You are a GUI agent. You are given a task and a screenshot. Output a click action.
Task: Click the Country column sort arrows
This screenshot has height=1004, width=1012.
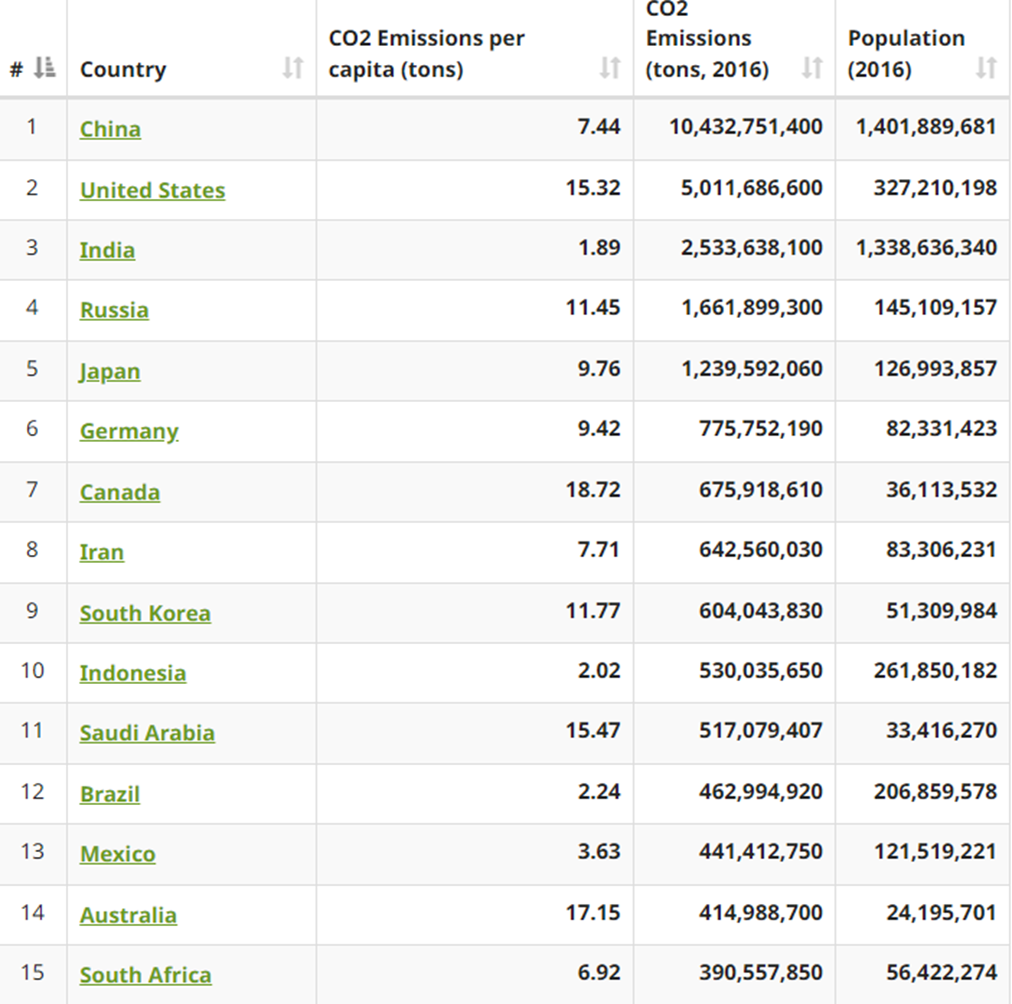[x=292, y=68]
